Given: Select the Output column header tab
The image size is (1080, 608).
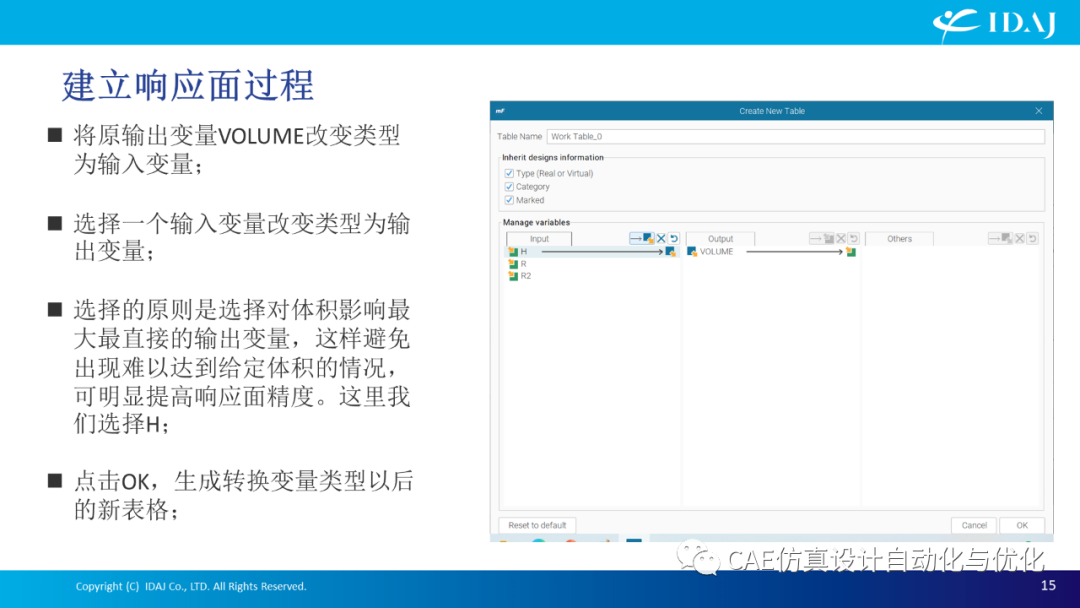Looking at the screenshot, I should [x=720, y=239].
